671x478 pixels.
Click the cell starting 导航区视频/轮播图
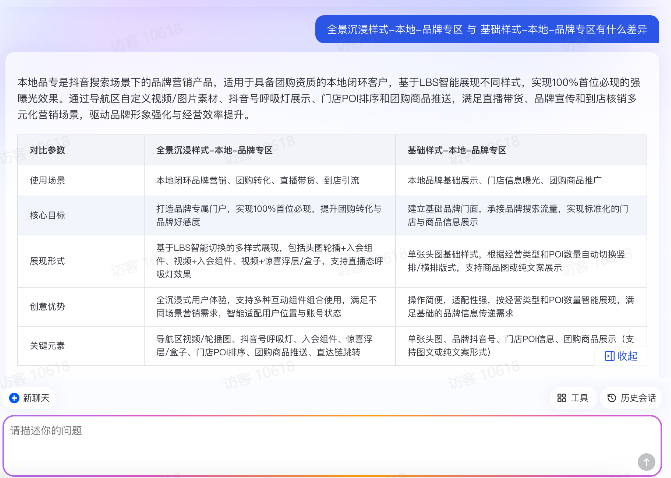click(270, 346)
